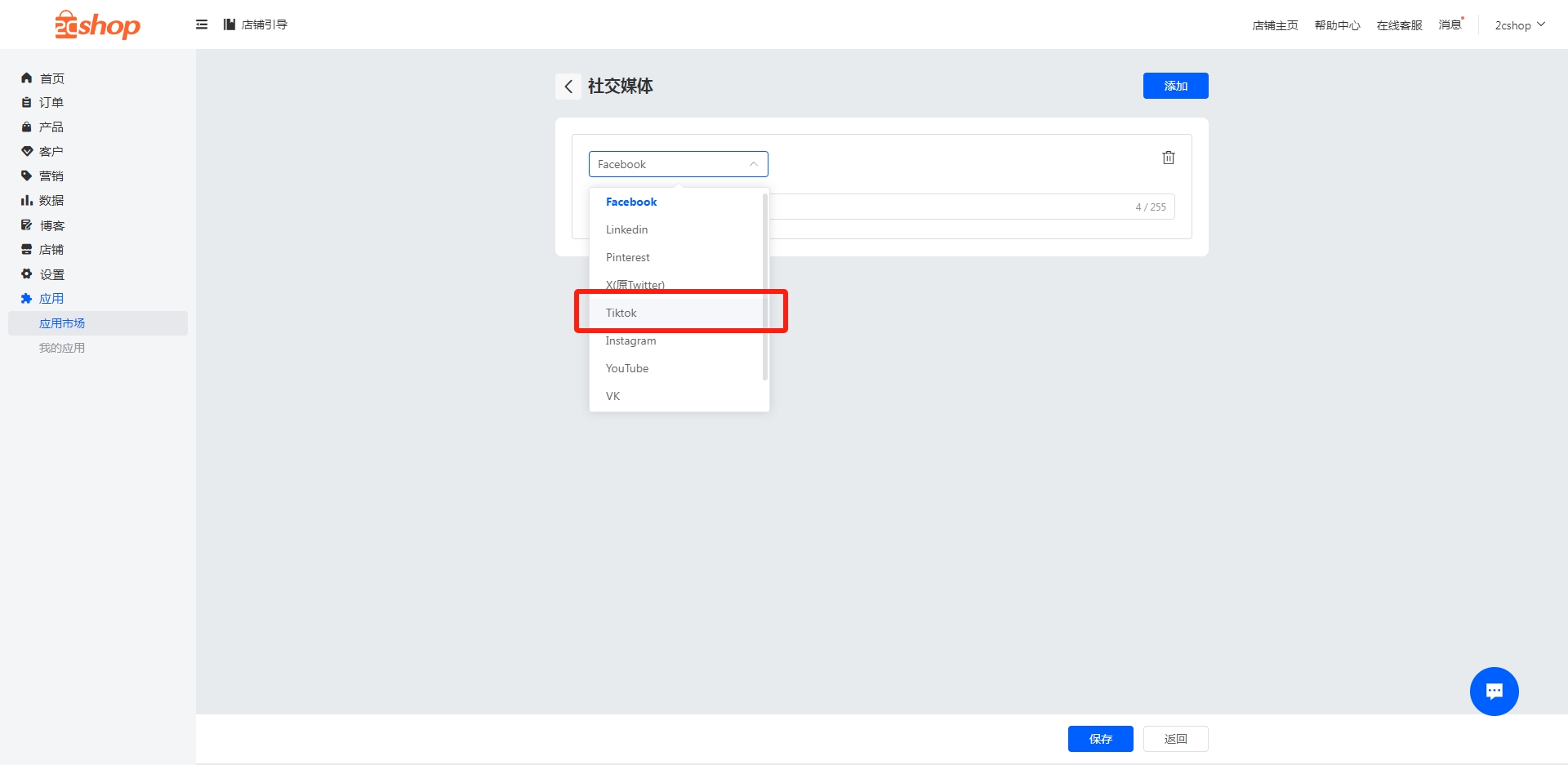Click the dropdown list scrollbar
Screen dimensions: 1568x765
pyautogui.click(x=765, y=287)
